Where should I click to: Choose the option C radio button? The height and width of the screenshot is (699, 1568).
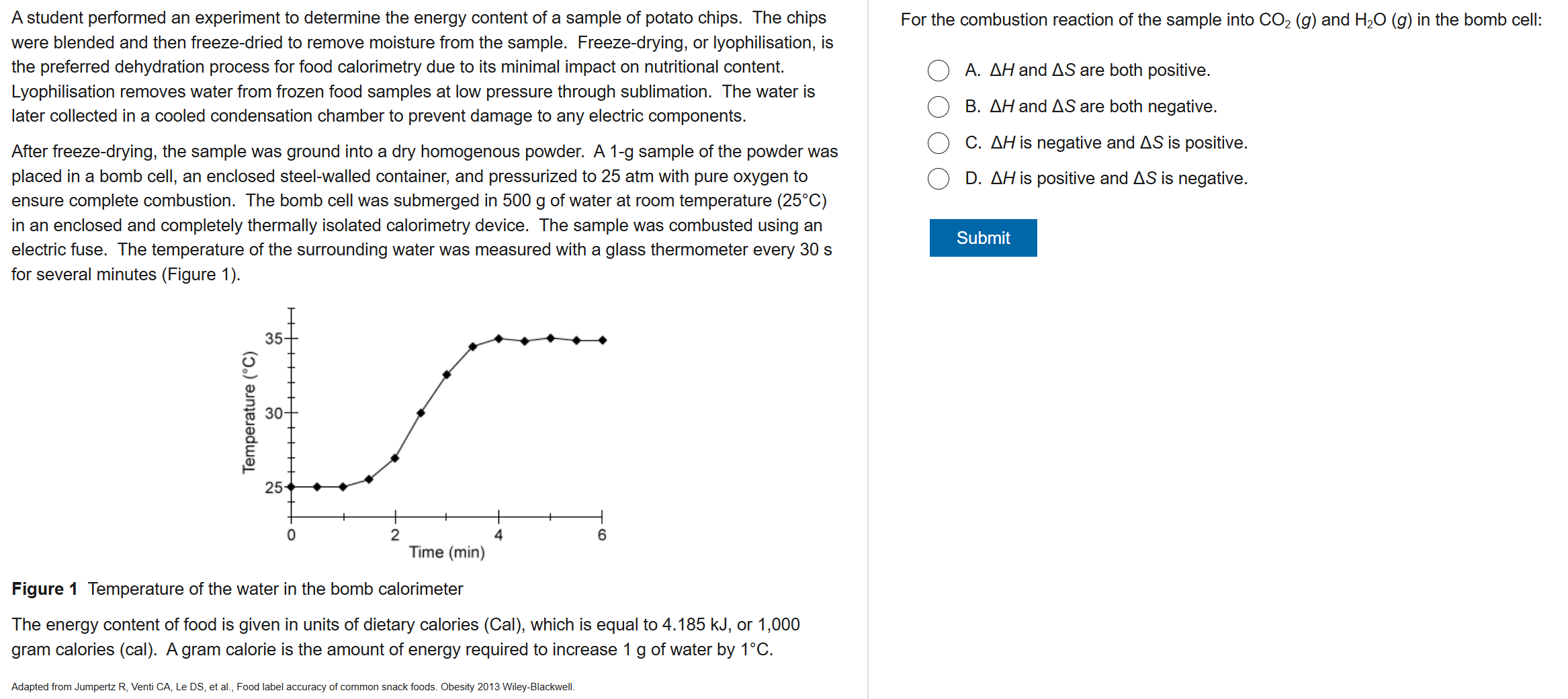pos(938,143)
